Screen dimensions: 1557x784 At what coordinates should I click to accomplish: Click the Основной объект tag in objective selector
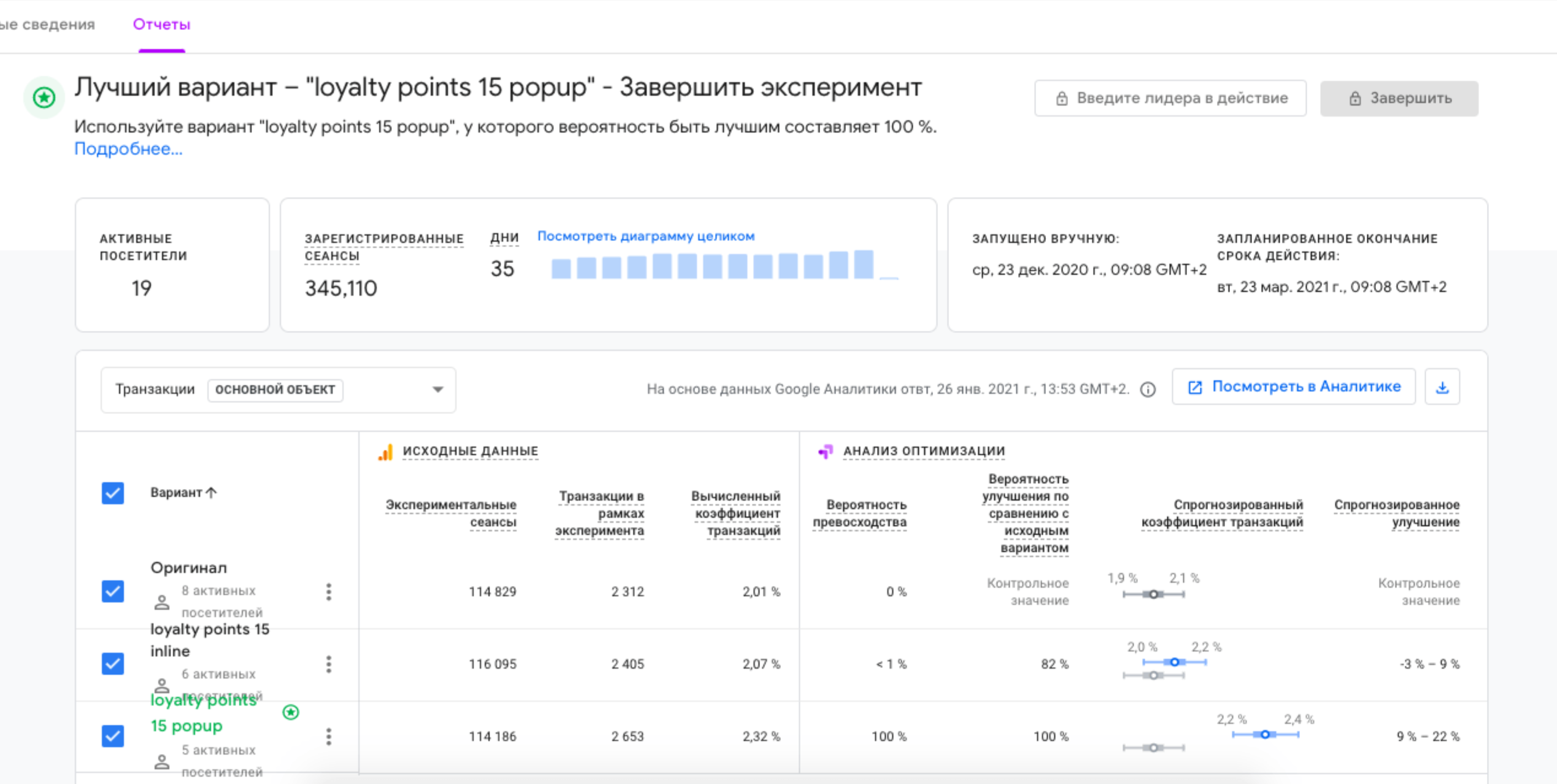pyautogui.click(x=275, y=390)
